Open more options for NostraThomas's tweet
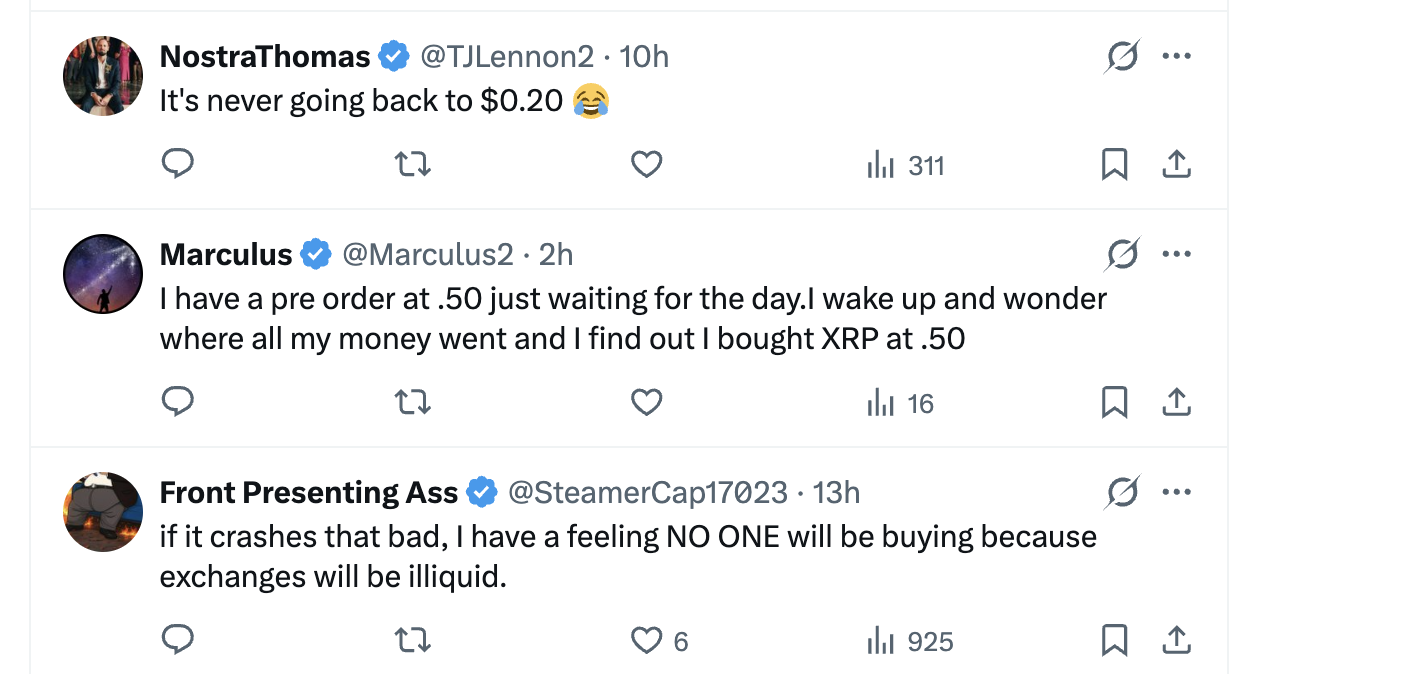This screenshot has width=1416, height=674. tap(1177, 56)
